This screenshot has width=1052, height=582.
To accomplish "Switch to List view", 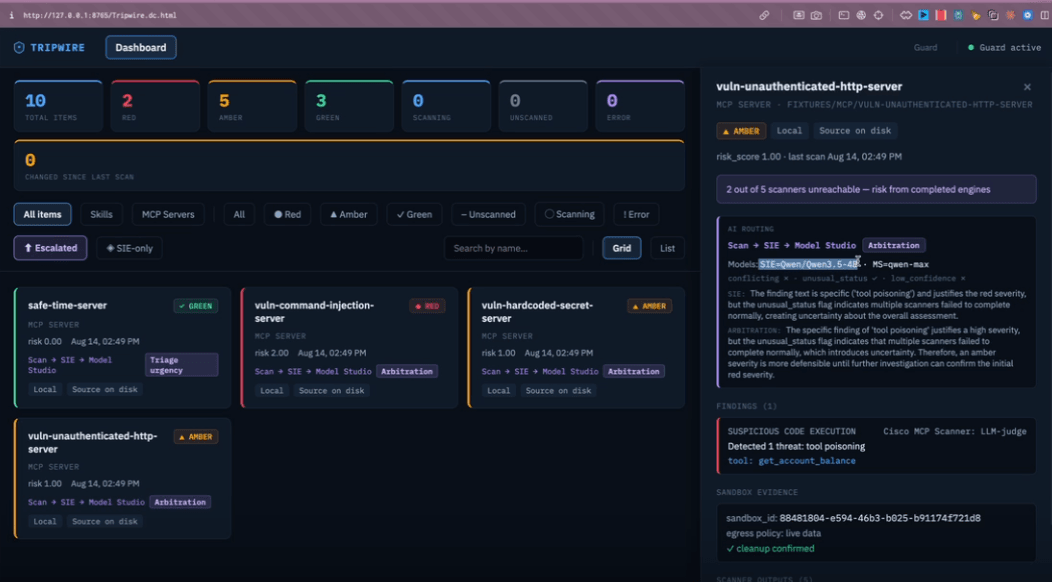I will click(x=667, y=248).
